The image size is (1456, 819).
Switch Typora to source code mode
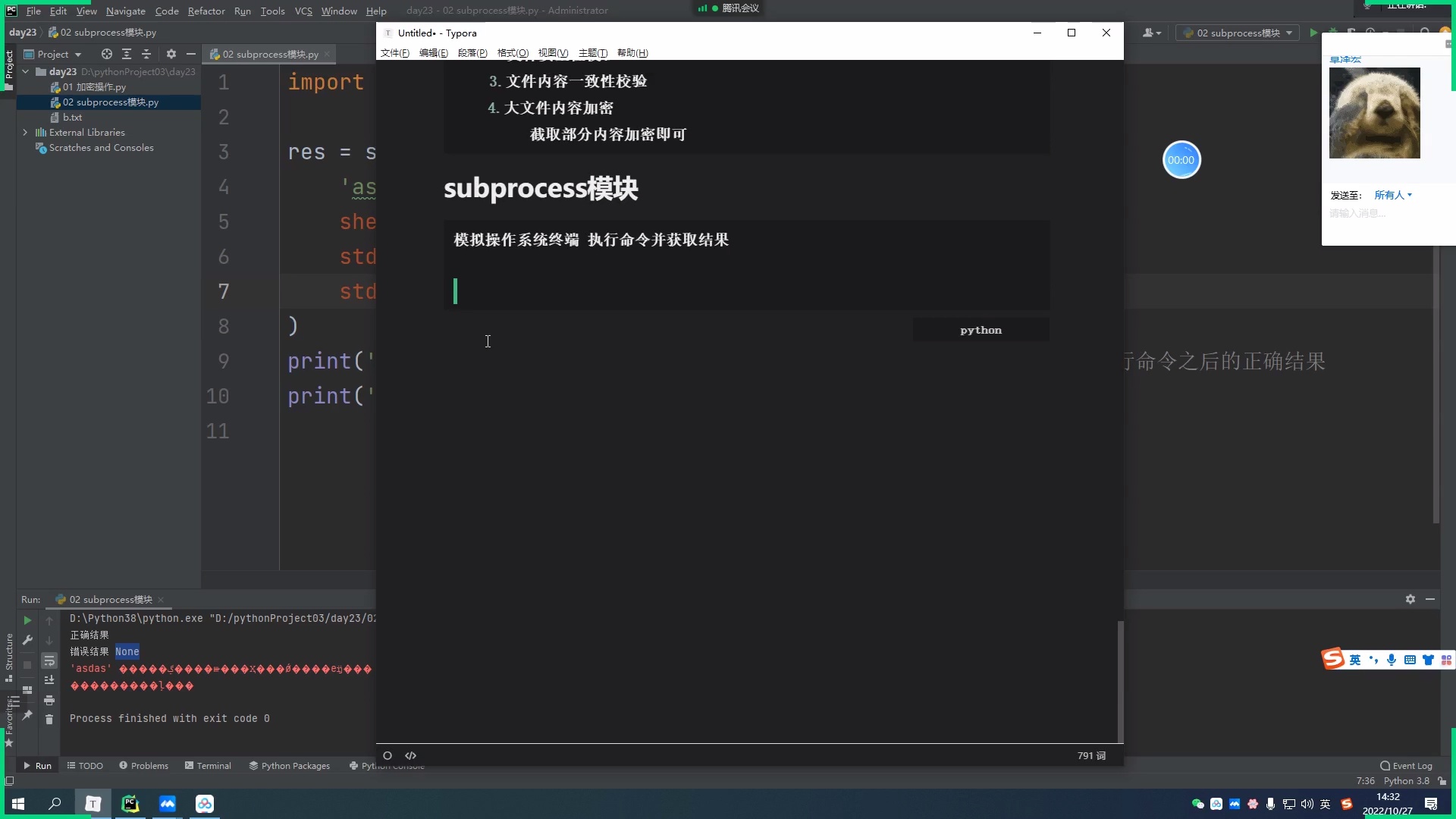pos(411,756)
